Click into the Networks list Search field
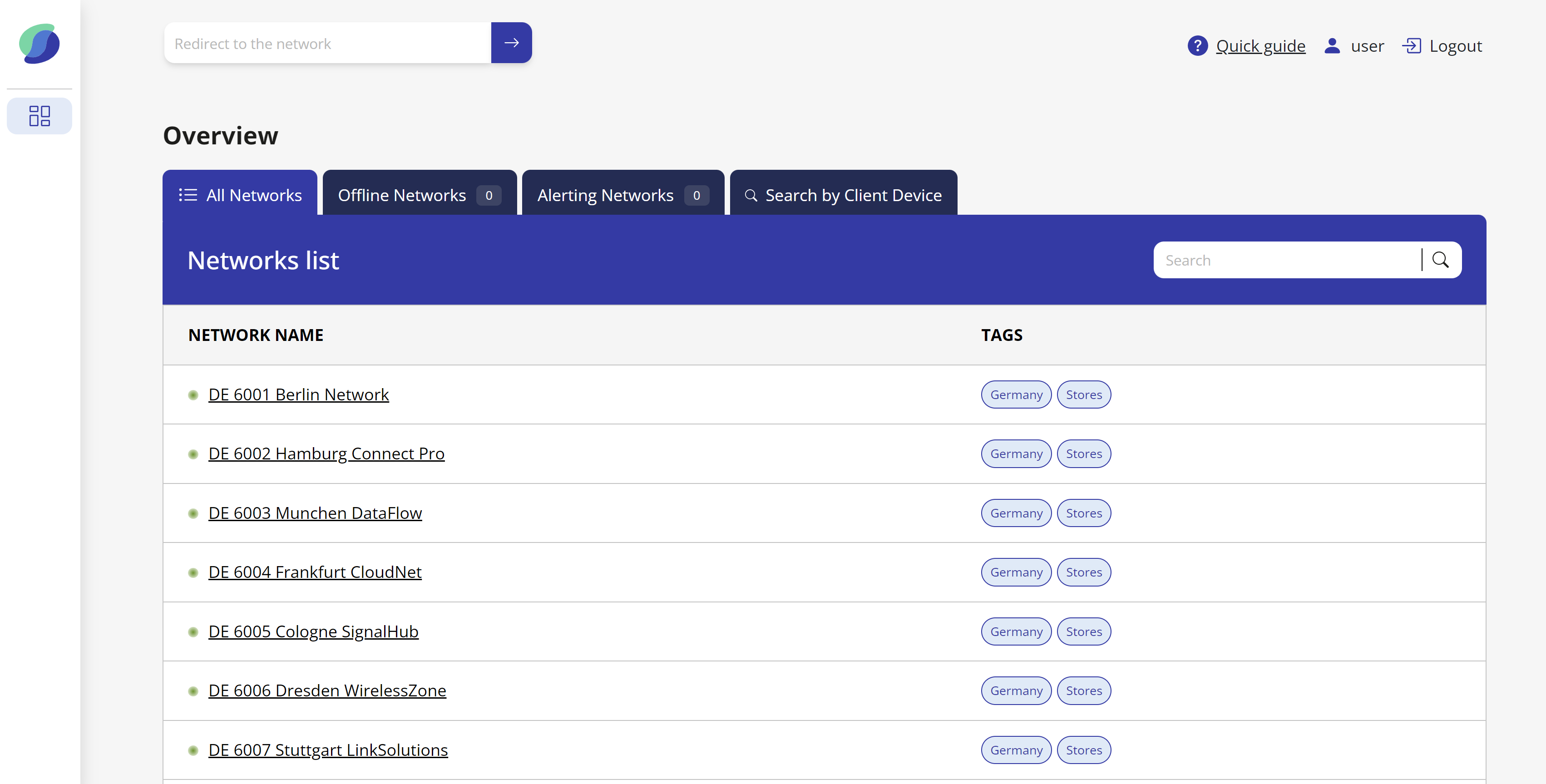Image resolution: width=1546 pixels, height=784 pixels. pos(1287,260)
